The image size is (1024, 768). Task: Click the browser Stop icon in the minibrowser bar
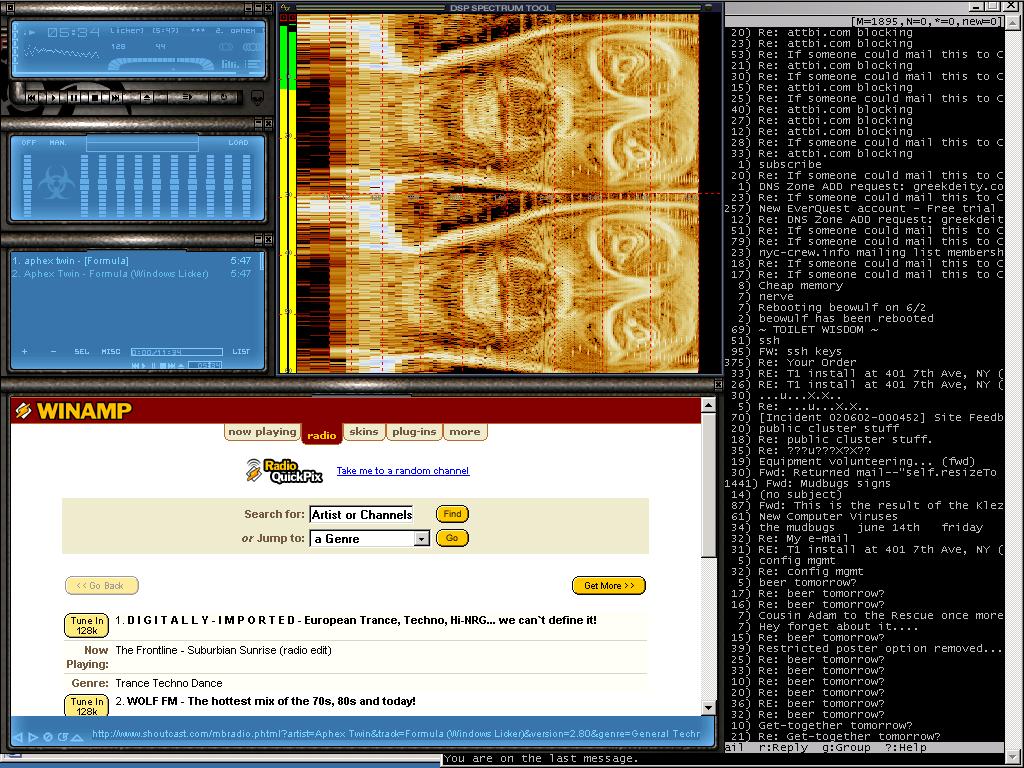tap(48, 737)
